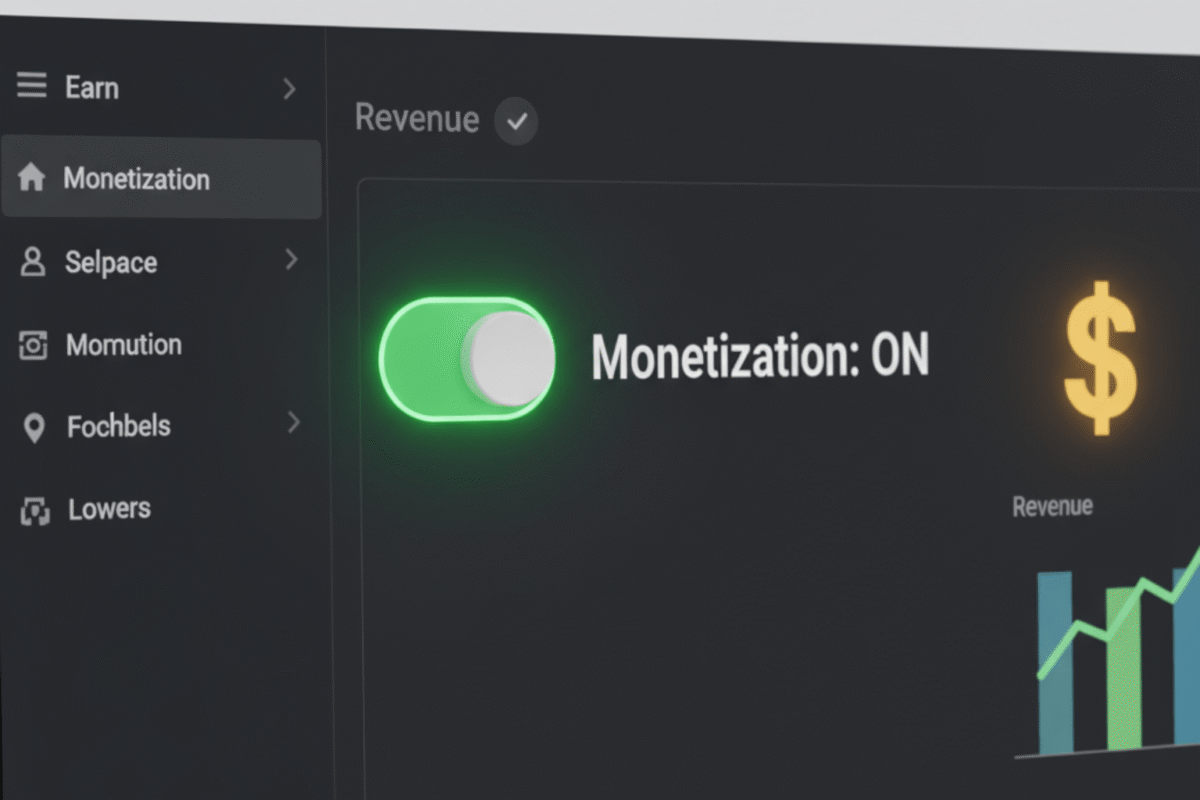The height and width of the screenshot is (800, 1200).
Task: Select the Monetization label in the sidebar
Action: tap(137, 180)
